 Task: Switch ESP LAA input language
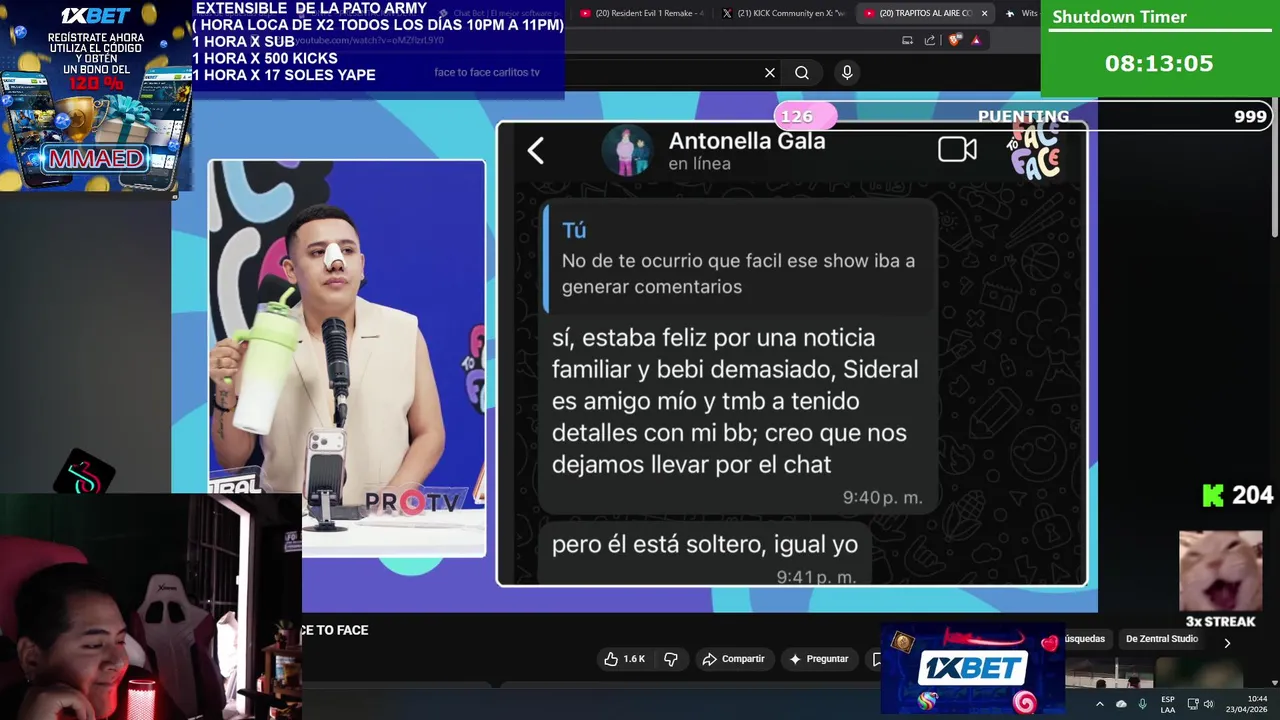pos(1168,704)
